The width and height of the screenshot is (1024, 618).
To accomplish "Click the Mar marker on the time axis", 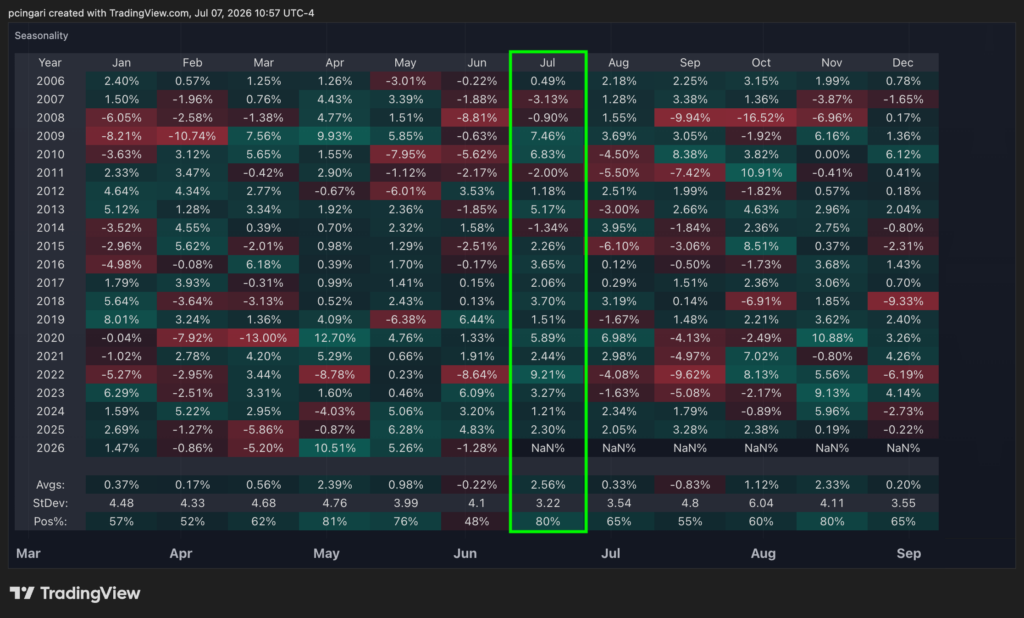I will (x=28, y=553).
